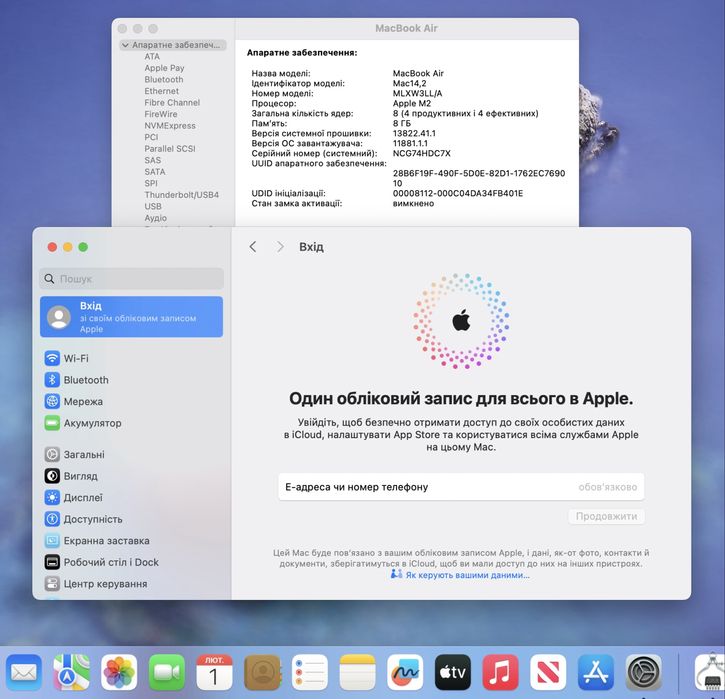This screenshot has height=699, width=725.
Task: Select Fibre Channel in hardware list
Action: tap(172, 103)
